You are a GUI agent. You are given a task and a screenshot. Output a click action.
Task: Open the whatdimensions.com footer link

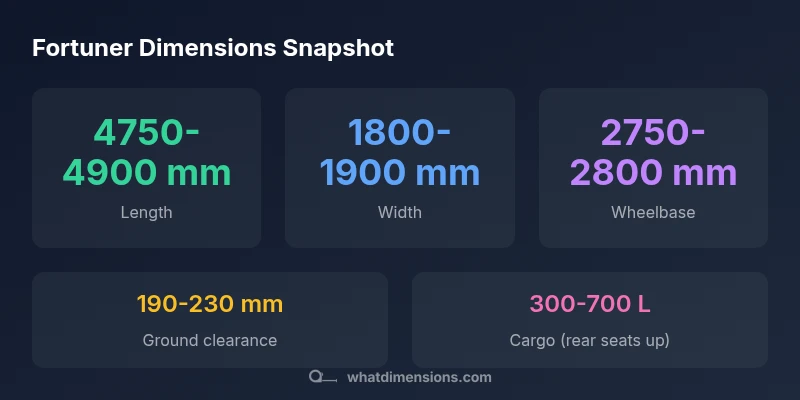(419, 378)
